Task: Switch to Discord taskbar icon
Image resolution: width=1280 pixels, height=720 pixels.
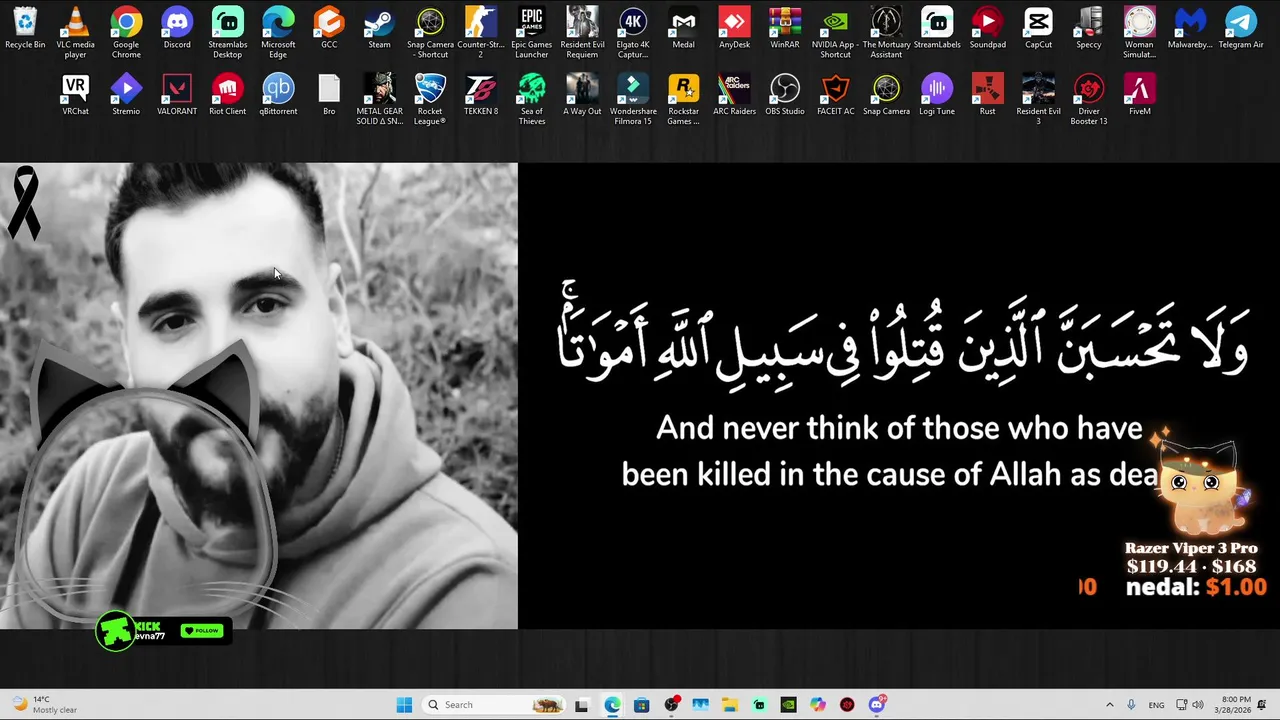Action: pos(877,705)
